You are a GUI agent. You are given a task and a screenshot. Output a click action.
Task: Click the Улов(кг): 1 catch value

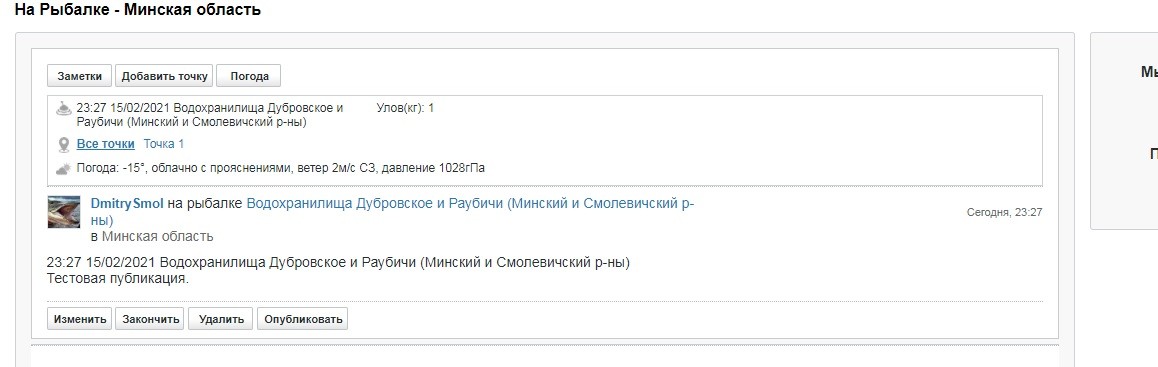pyautogui.click(x=405, y=108)
